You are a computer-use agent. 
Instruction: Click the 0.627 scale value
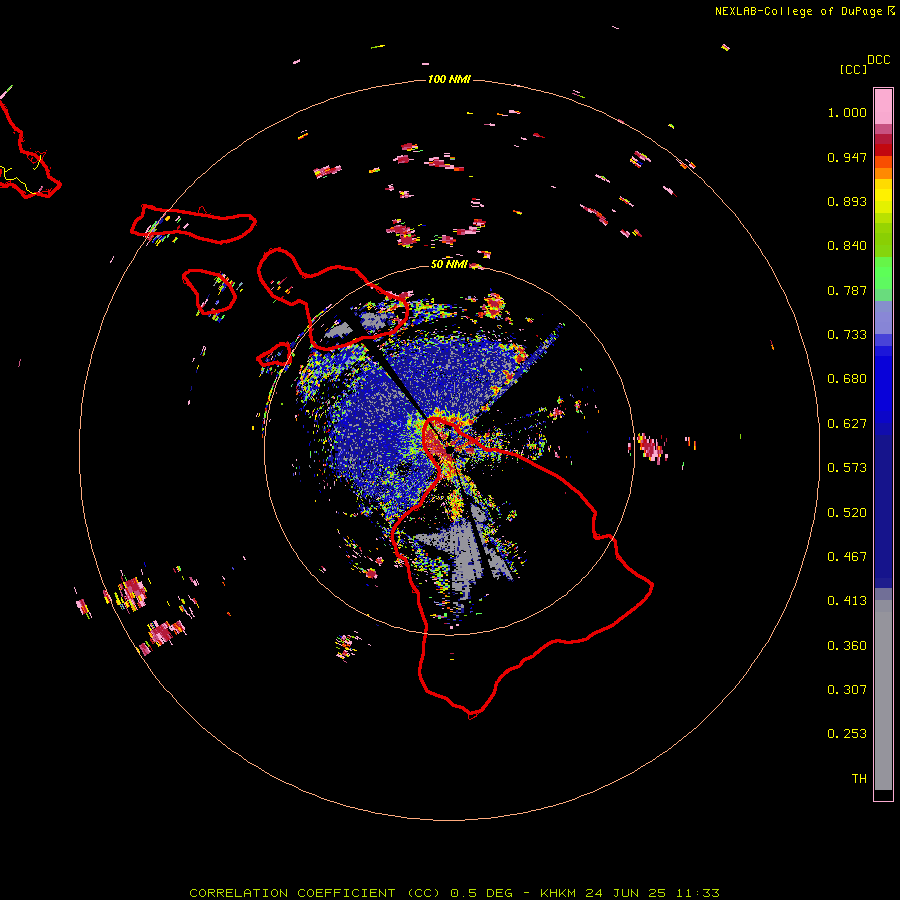847,424
